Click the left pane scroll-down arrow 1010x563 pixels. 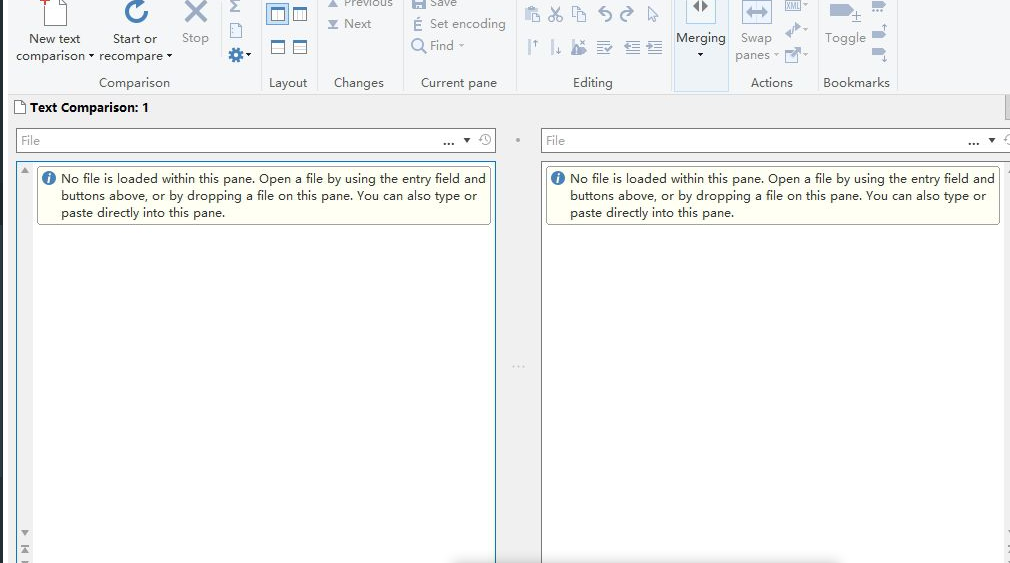pyautogui.click(x=25, y=533)
